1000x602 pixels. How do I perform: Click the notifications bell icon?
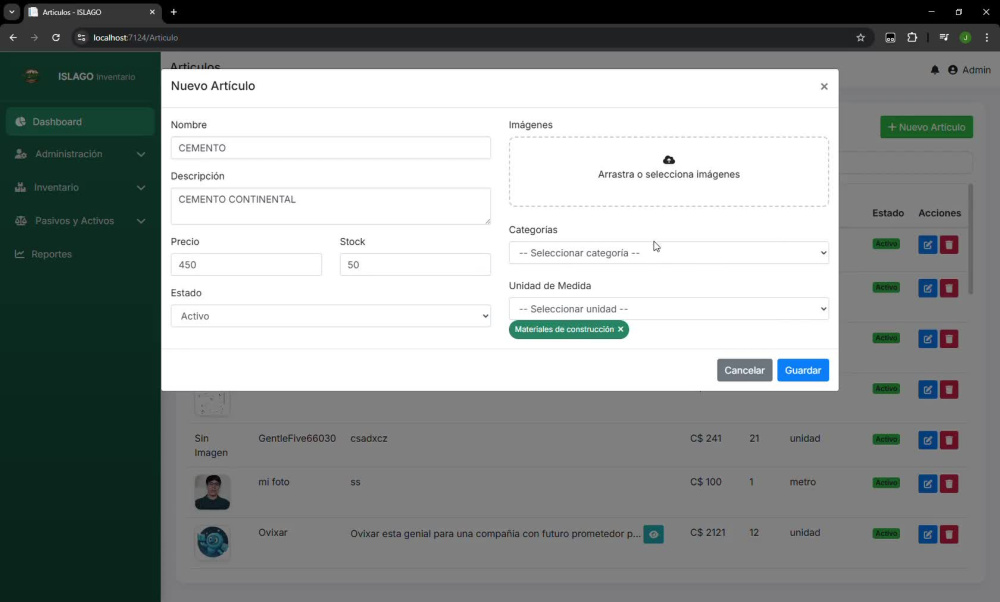click(934, 70)
